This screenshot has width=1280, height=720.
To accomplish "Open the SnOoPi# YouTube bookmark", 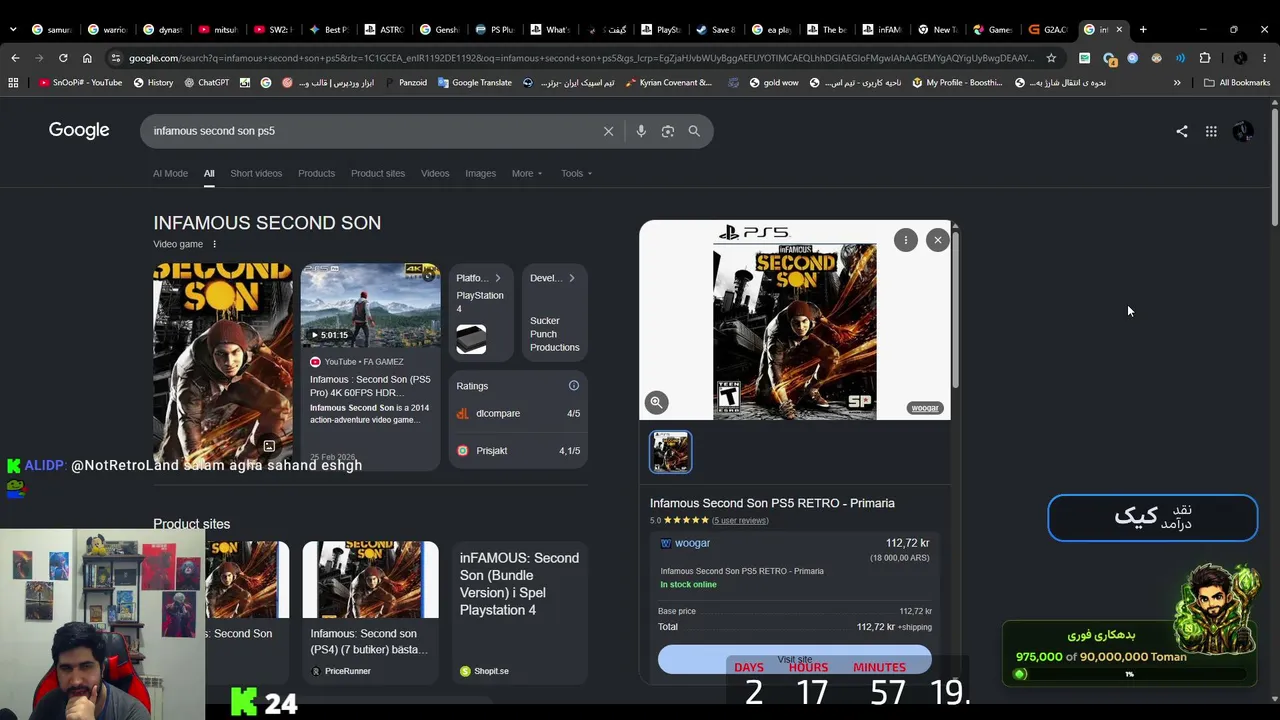I will click(81, 83).
